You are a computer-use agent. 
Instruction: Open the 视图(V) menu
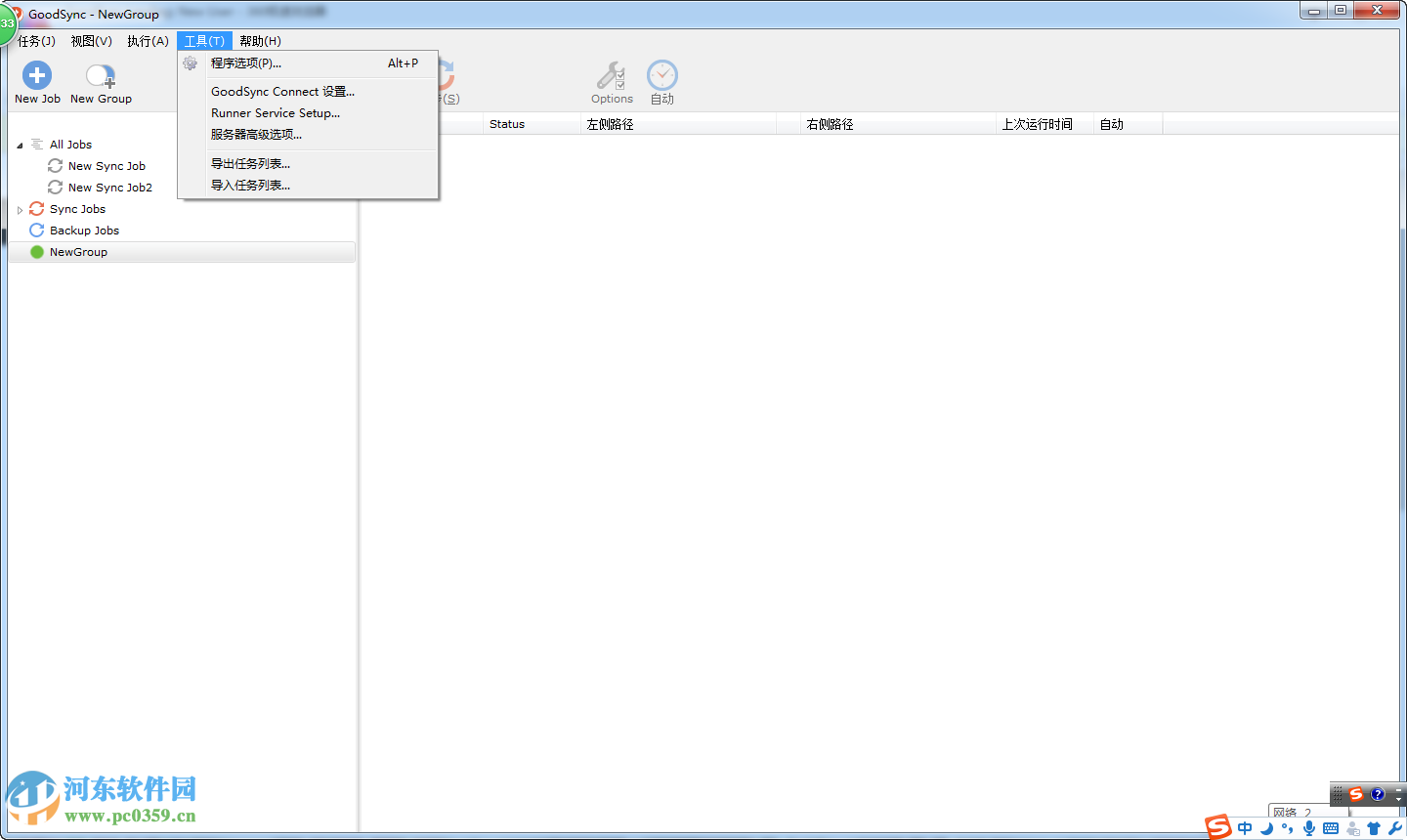point(91,41)
